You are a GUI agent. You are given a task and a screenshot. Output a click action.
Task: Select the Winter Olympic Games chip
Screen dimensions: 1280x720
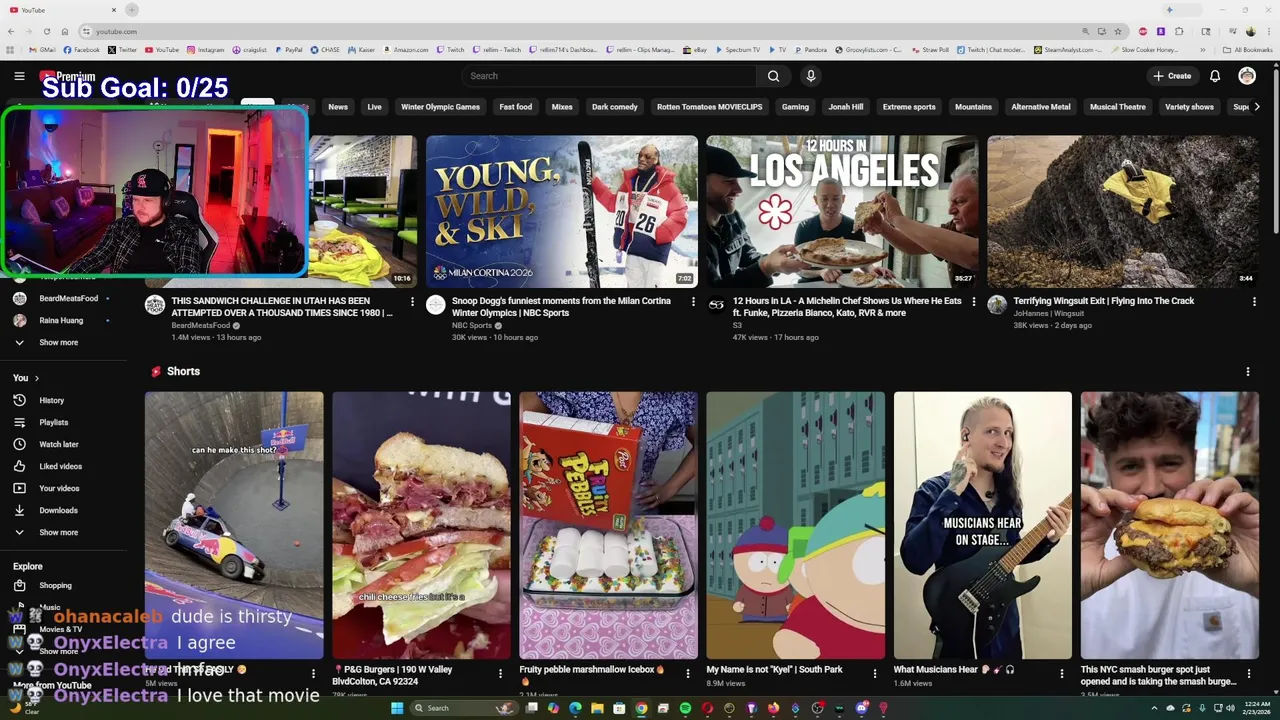click(x=440, y=107)
